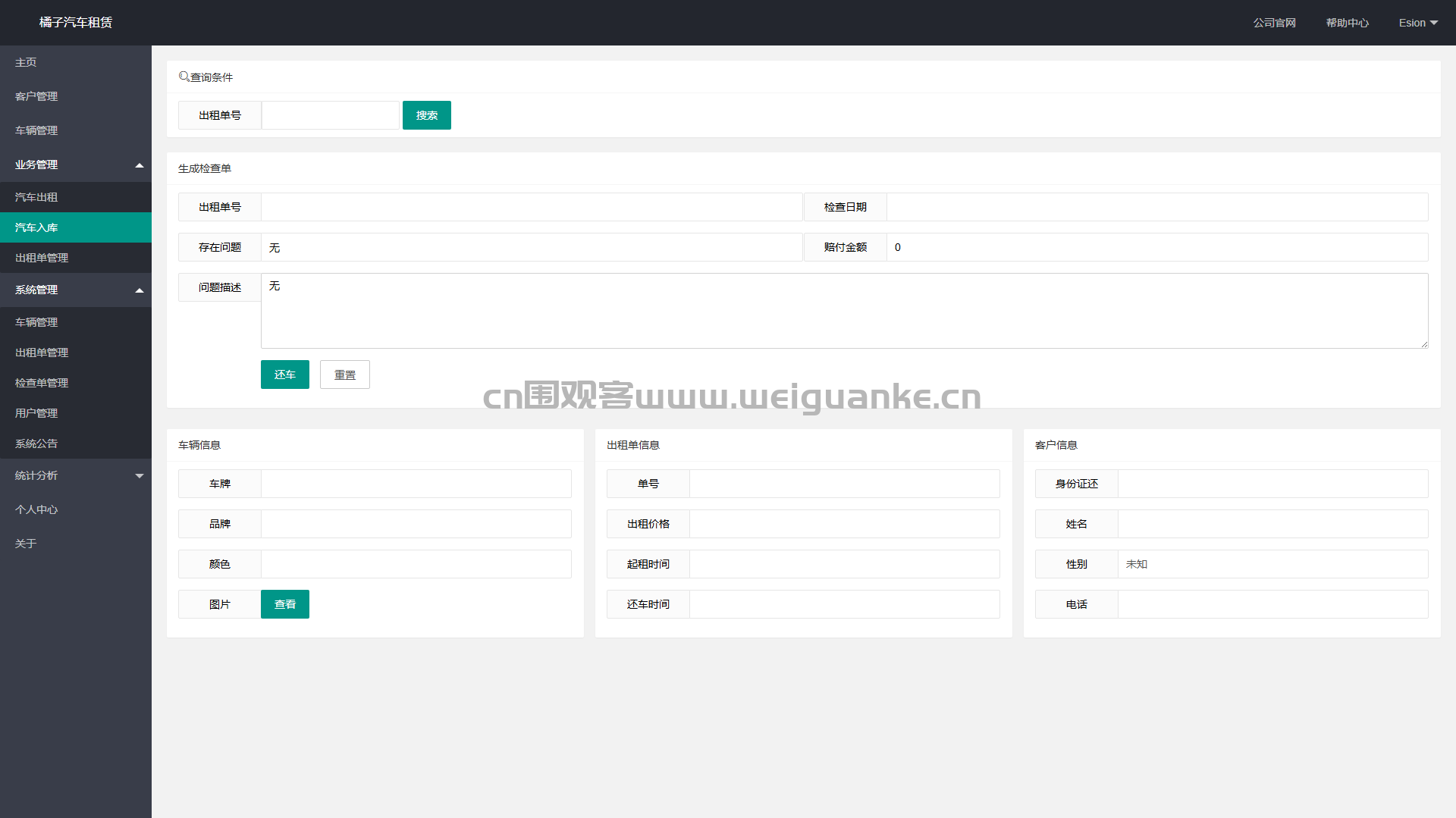Click the 出租价格 input field
This screenshot has height=818, width=1456.
[x=845, y=524]
